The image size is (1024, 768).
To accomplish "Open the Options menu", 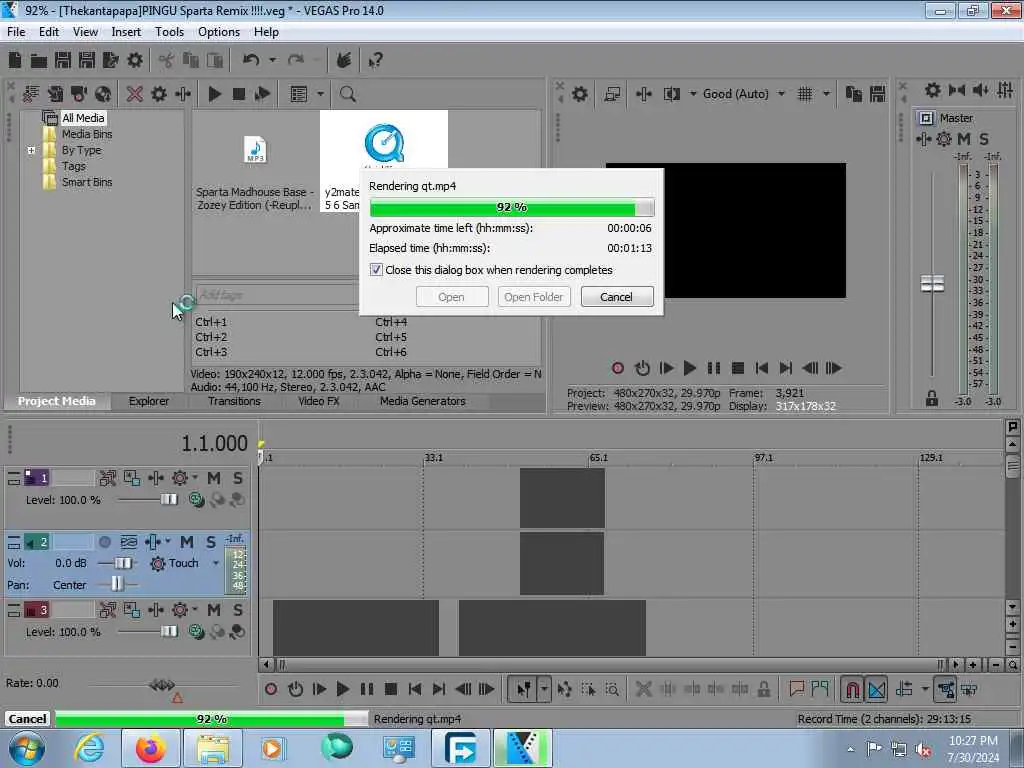I will tap(219, 32).
